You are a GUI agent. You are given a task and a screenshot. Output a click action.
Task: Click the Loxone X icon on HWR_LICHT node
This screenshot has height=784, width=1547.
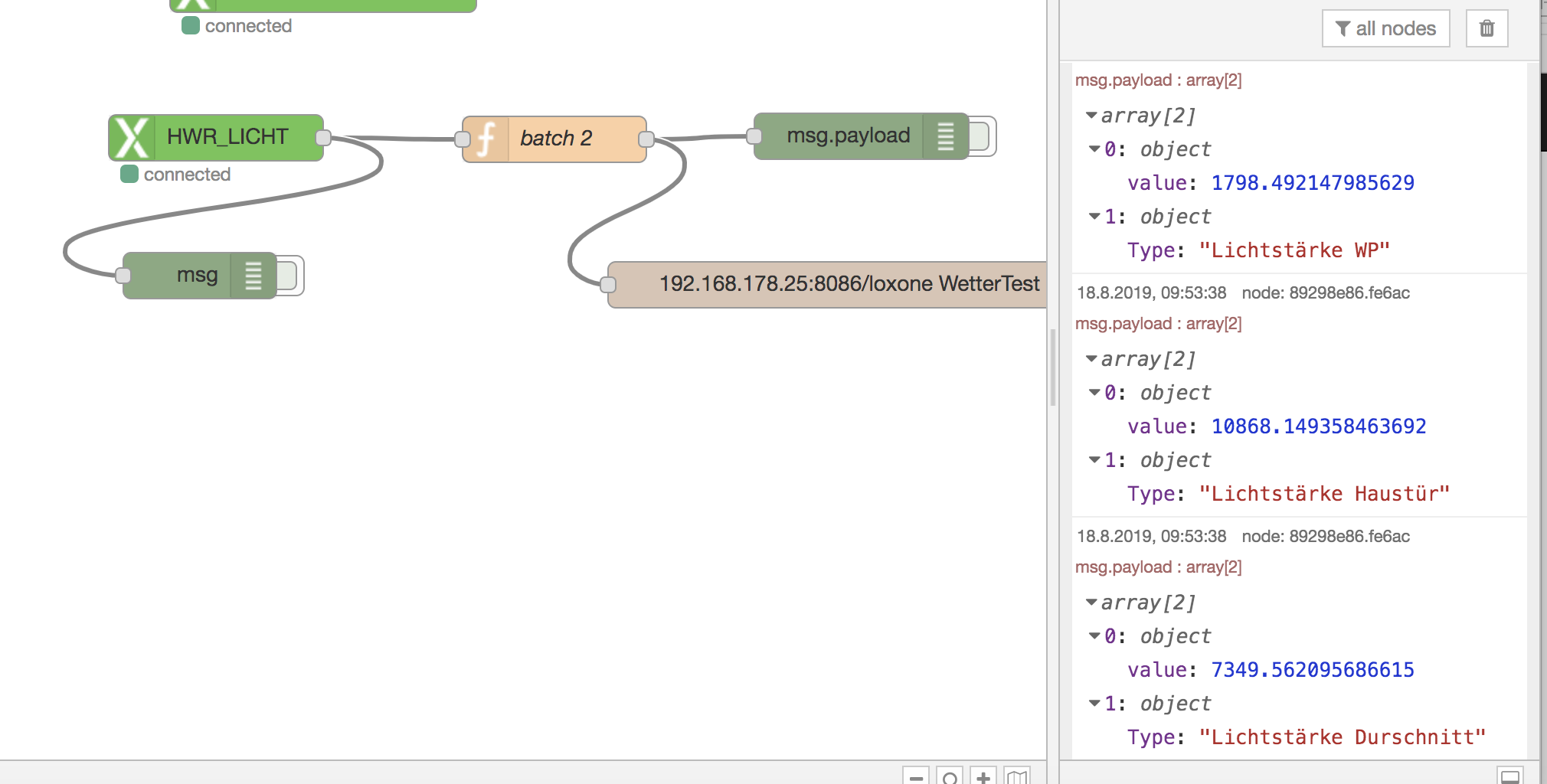pos(132,138)
